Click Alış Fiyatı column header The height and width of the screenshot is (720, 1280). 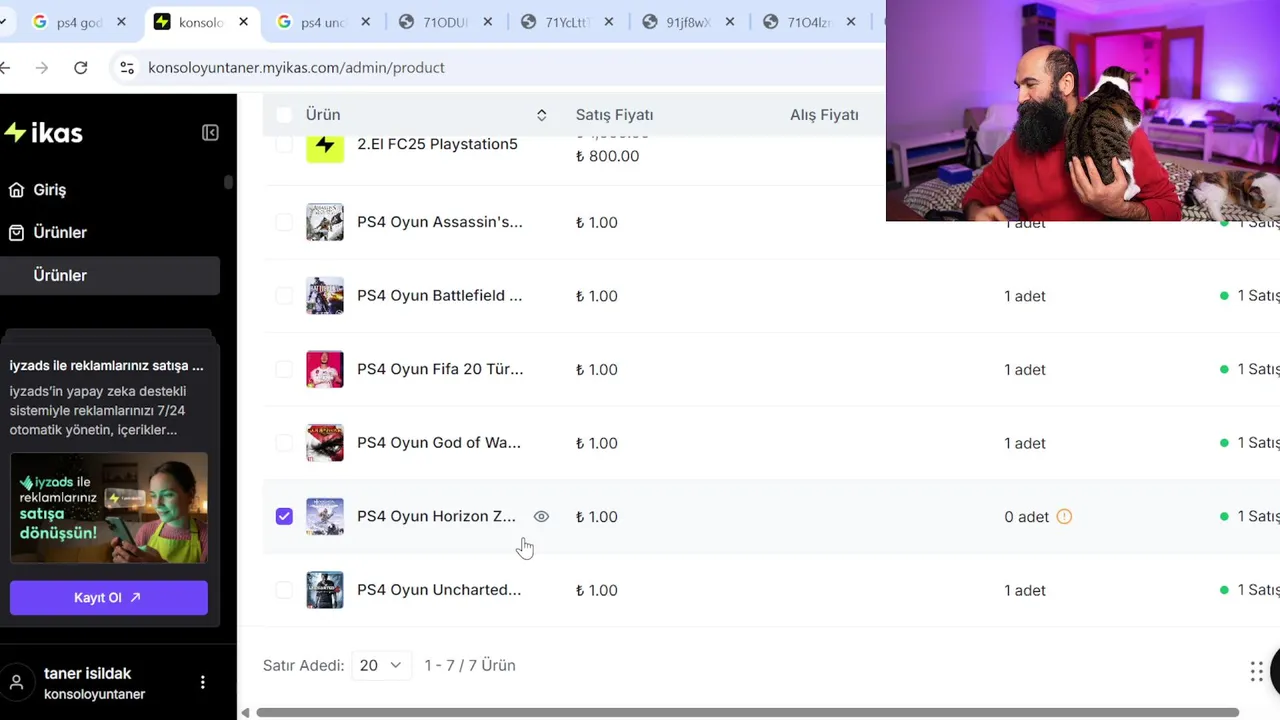click(x=824, y=115)
